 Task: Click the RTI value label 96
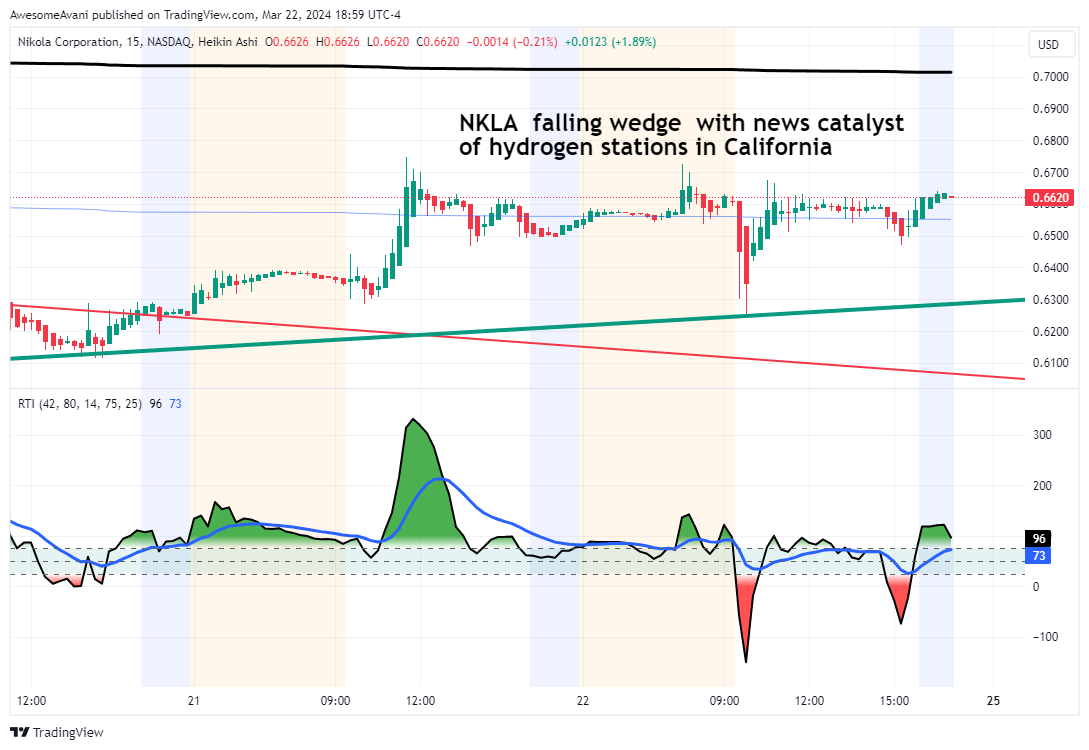click(x=1039, y=539)
